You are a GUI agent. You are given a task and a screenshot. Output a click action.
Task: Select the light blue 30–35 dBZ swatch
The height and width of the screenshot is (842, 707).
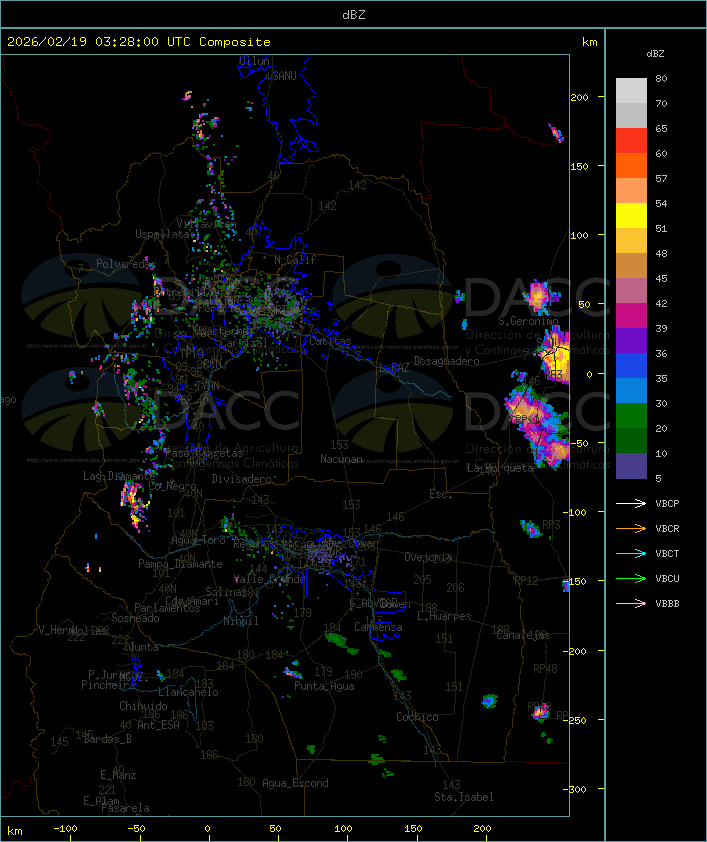(631, 391)
